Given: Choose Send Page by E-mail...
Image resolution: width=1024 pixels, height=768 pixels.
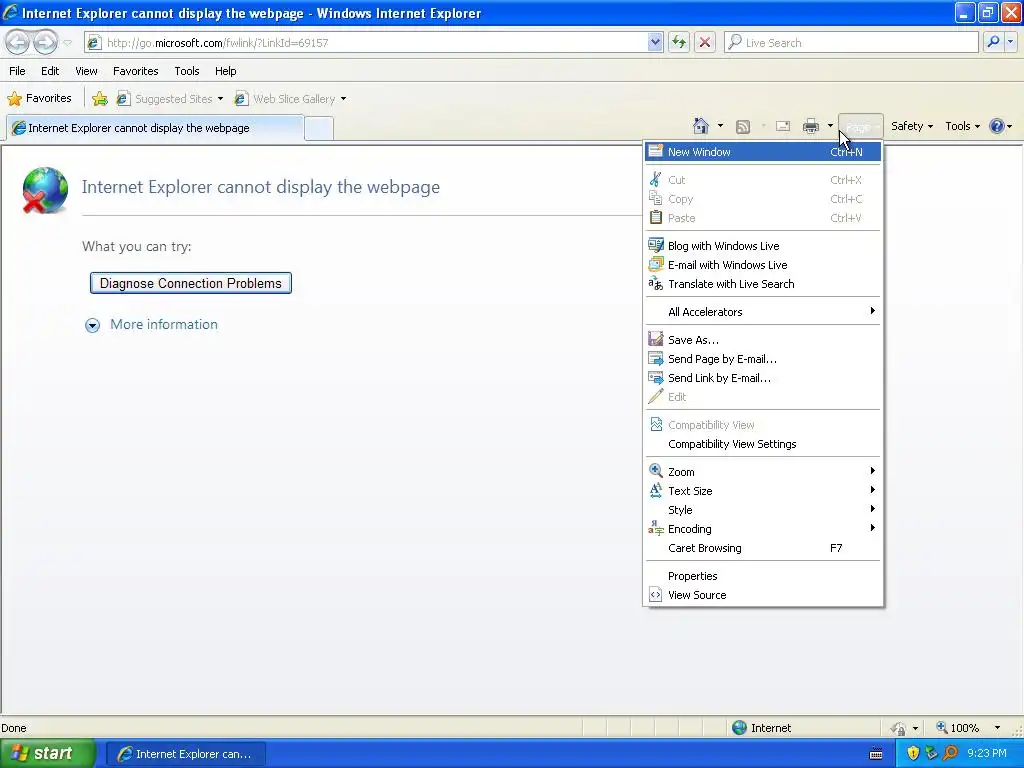Looking at the screenshot, I should tap(763, 359).
